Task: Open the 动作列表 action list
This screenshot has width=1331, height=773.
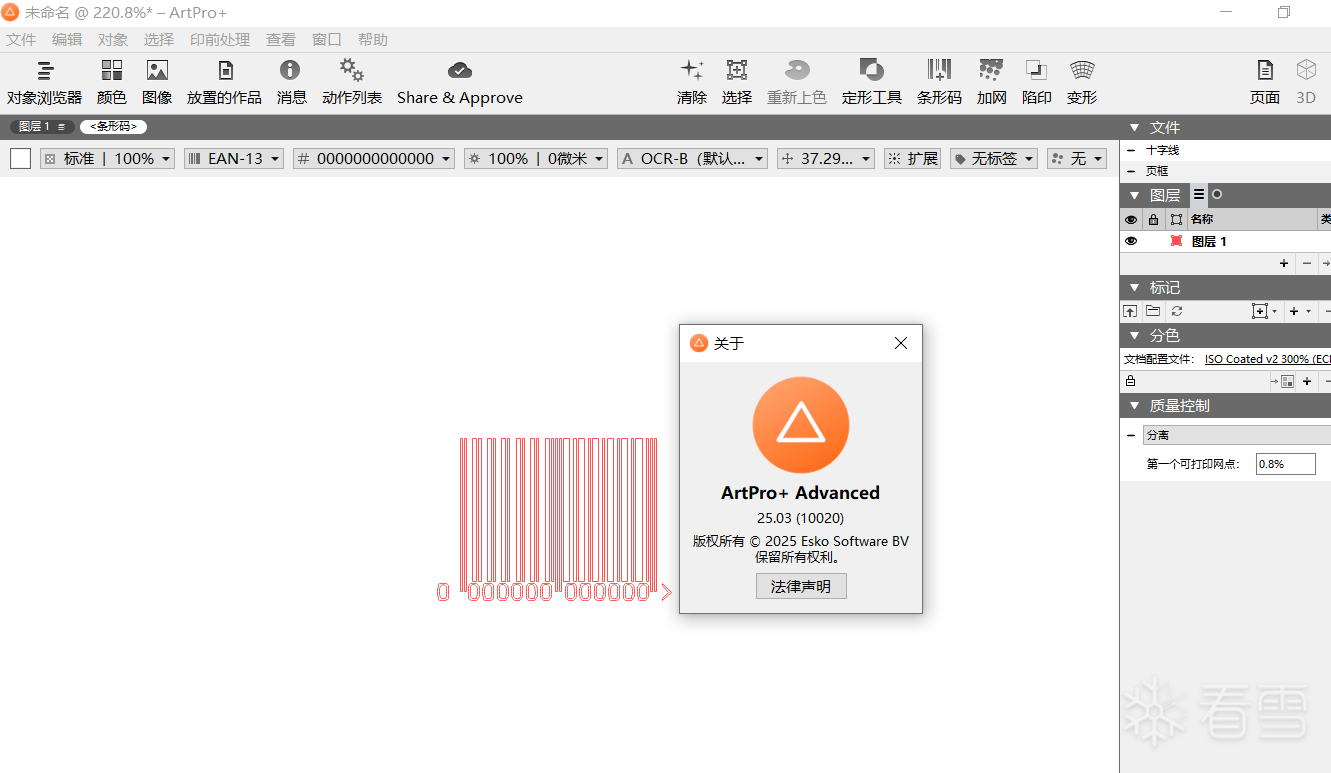Action: tap(352, 82)
